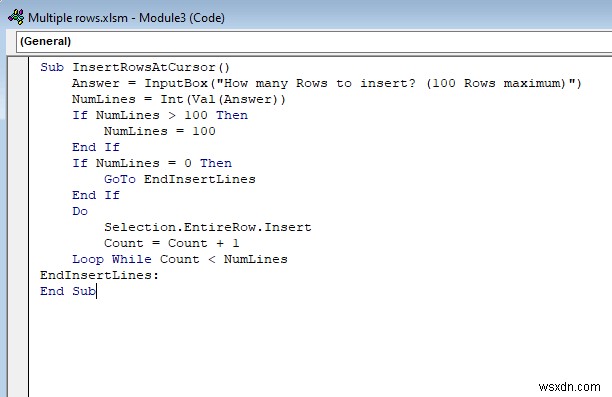Click the Answer = InputBox code line
Image resolution: width=612 pixels, height=397 pixels.
[327, 83]
